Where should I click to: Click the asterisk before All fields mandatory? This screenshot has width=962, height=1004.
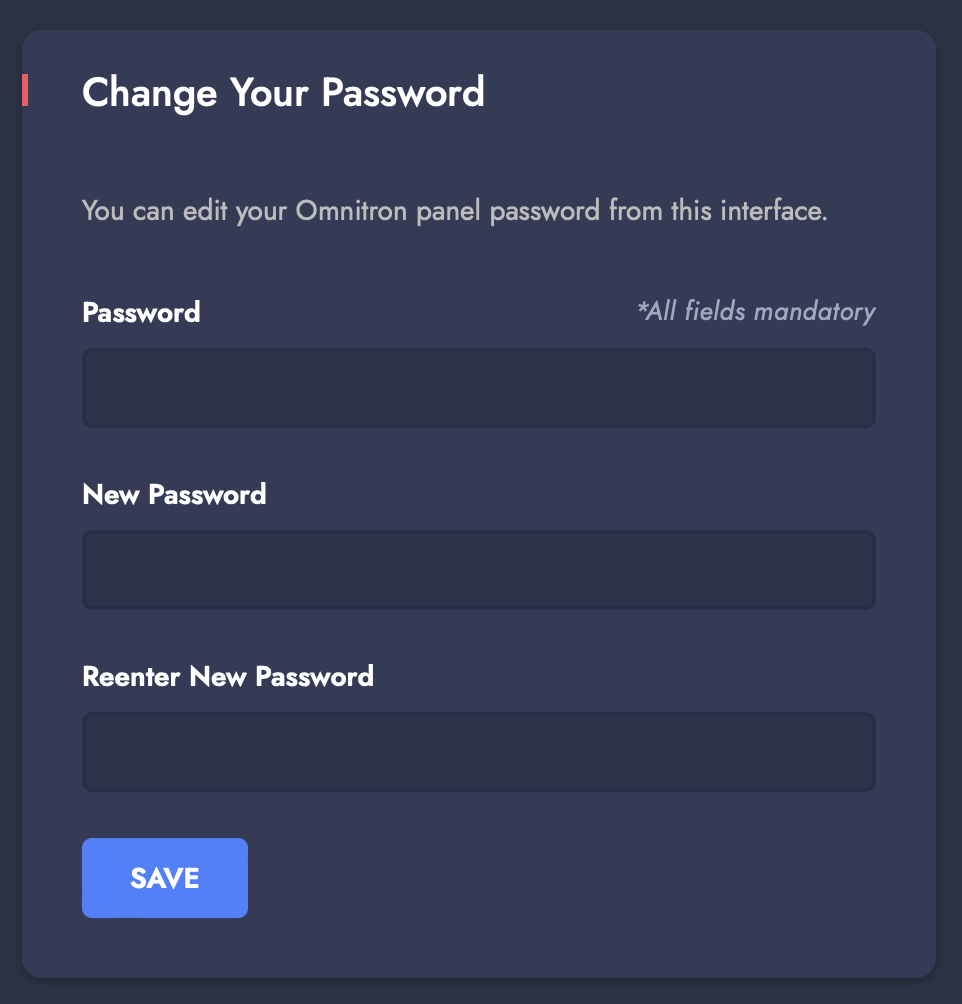coord(642,307)
